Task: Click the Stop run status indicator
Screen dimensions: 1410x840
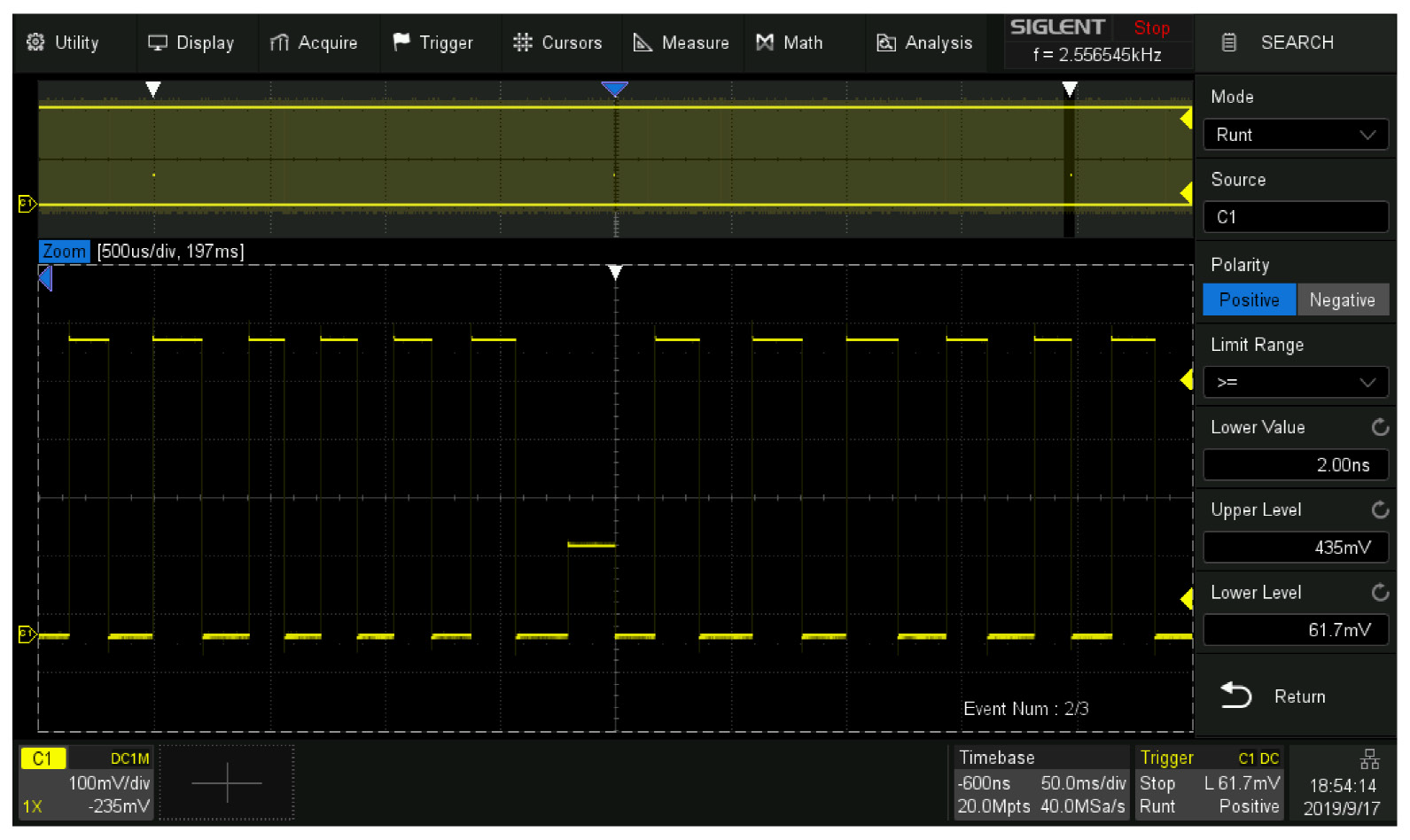Action: coord(1152,28)
